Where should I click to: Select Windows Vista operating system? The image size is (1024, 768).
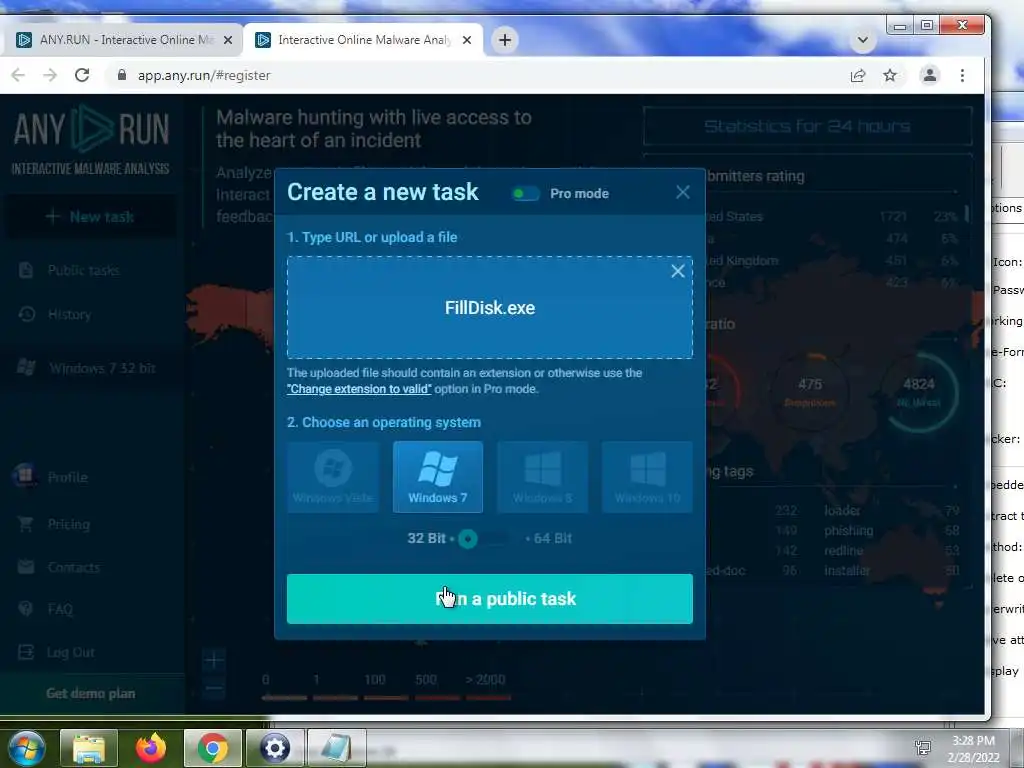tap(333, 477)
